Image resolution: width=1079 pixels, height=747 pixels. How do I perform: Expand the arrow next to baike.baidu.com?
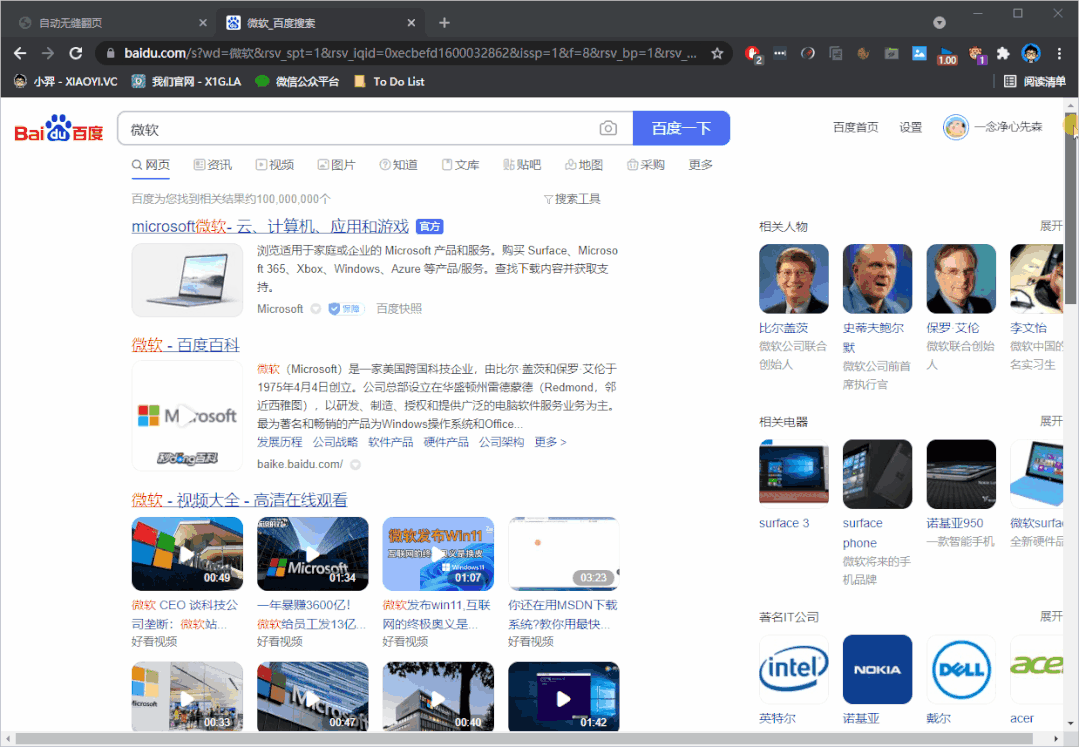pyautogui.click(x=355, y=465)
